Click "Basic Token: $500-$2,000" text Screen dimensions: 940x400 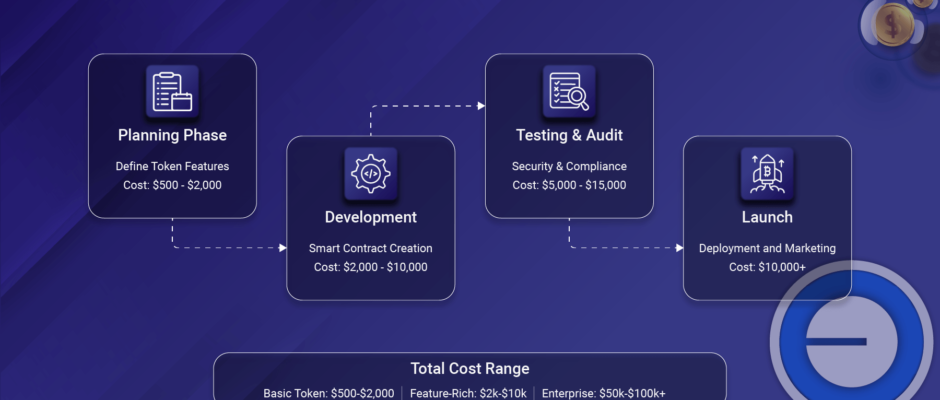point(329,393)
